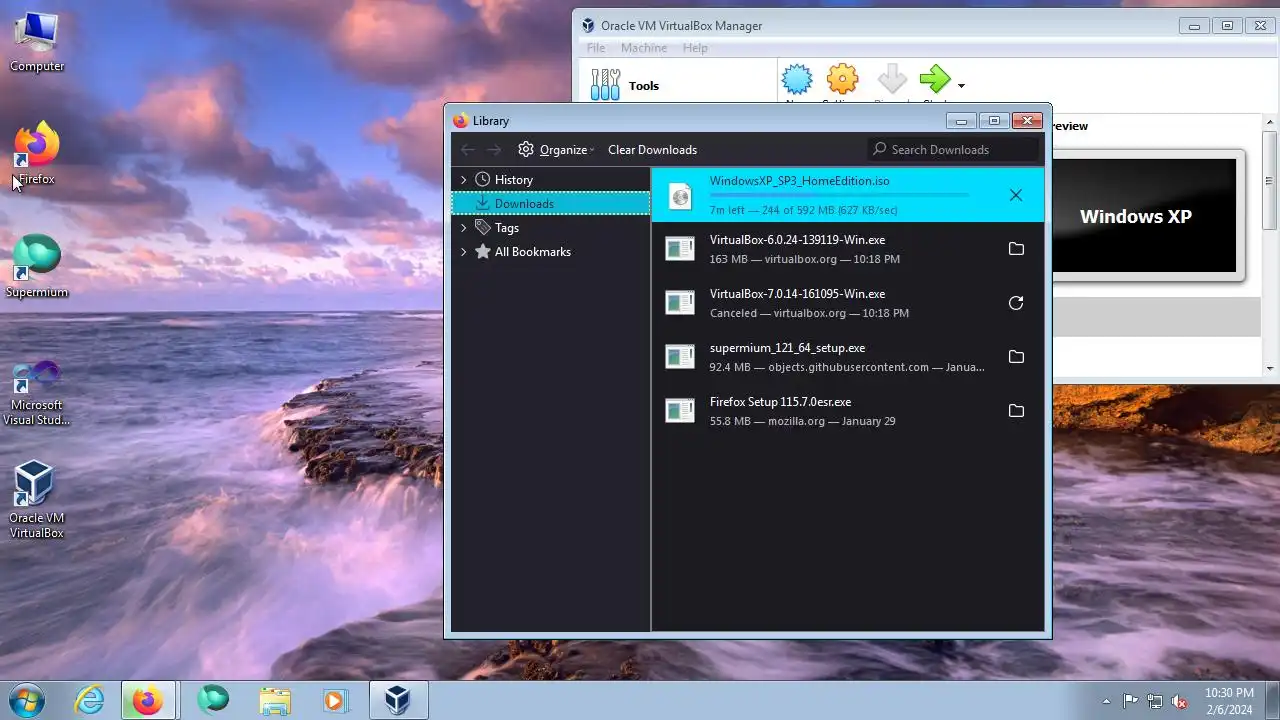Open the Start button dropdown arrow

pos(961,86)
